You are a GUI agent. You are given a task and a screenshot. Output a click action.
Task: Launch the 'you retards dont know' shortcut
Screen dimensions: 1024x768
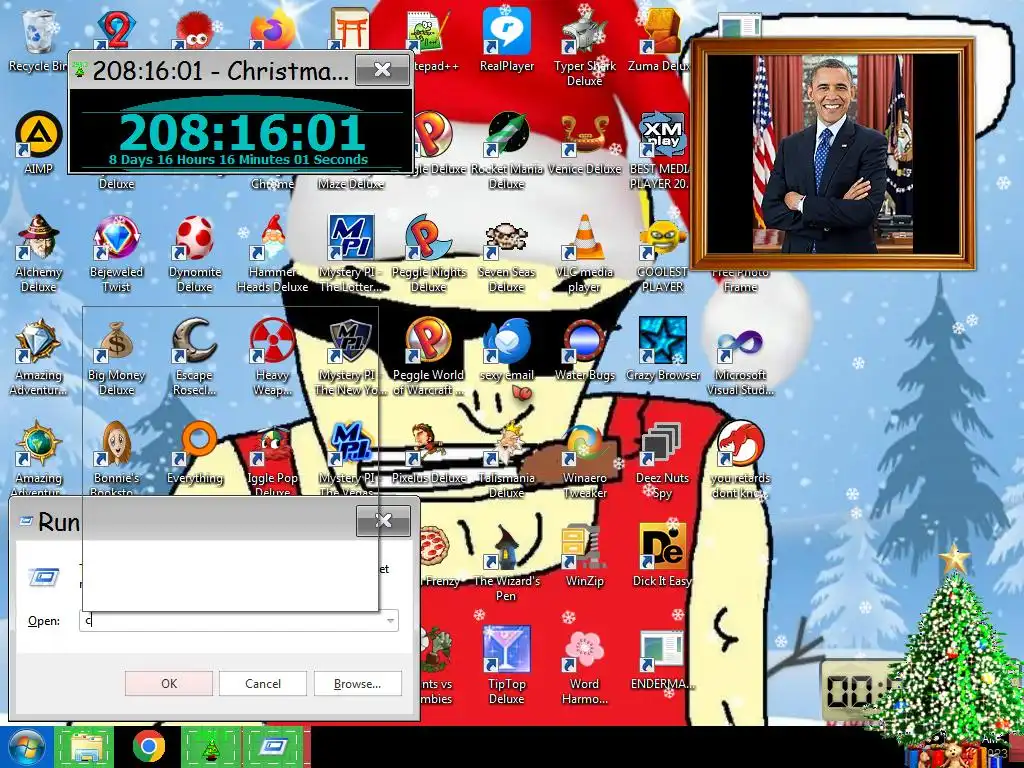[740, 460]
